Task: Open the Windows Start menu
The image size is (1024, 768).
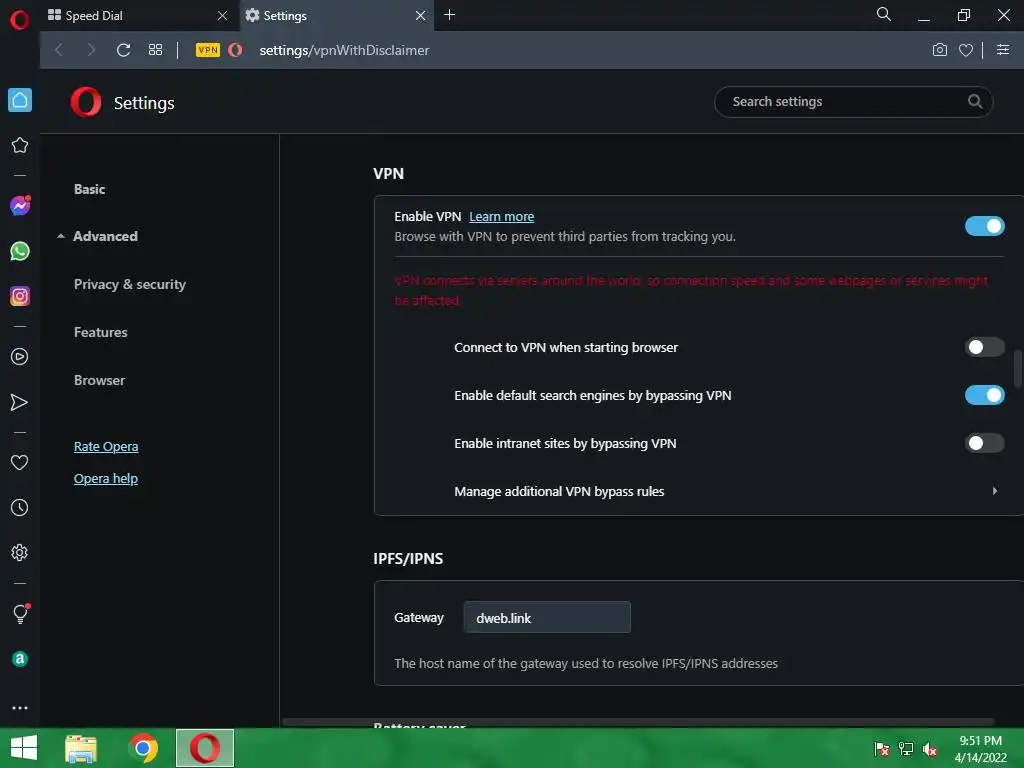Action: tap(24, 748)
